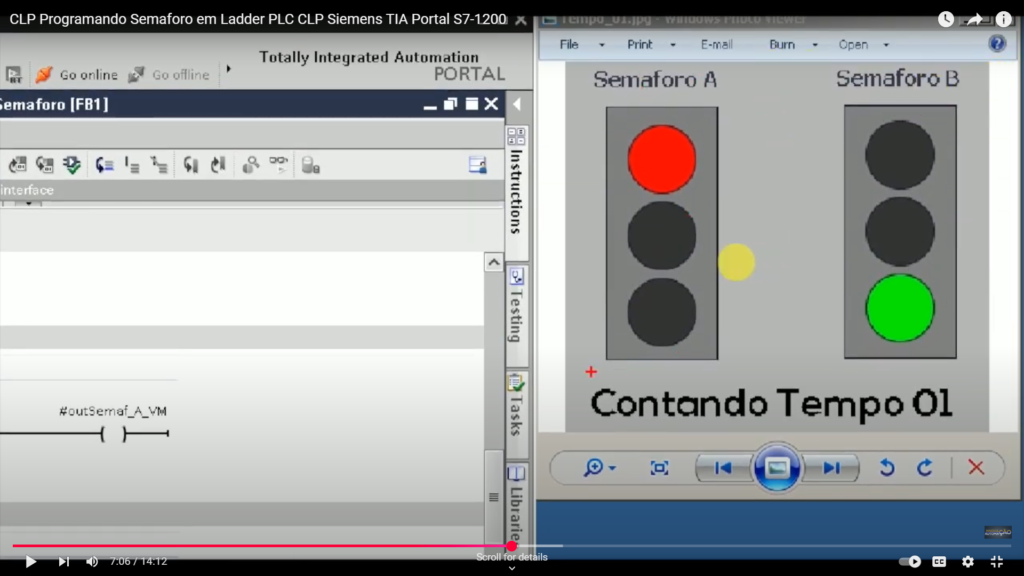Image resolution: width=1024 pixels, height=576 pixels.
Task: Select the #outSemaf_A_VM coil
Action: tap(114, 434)
